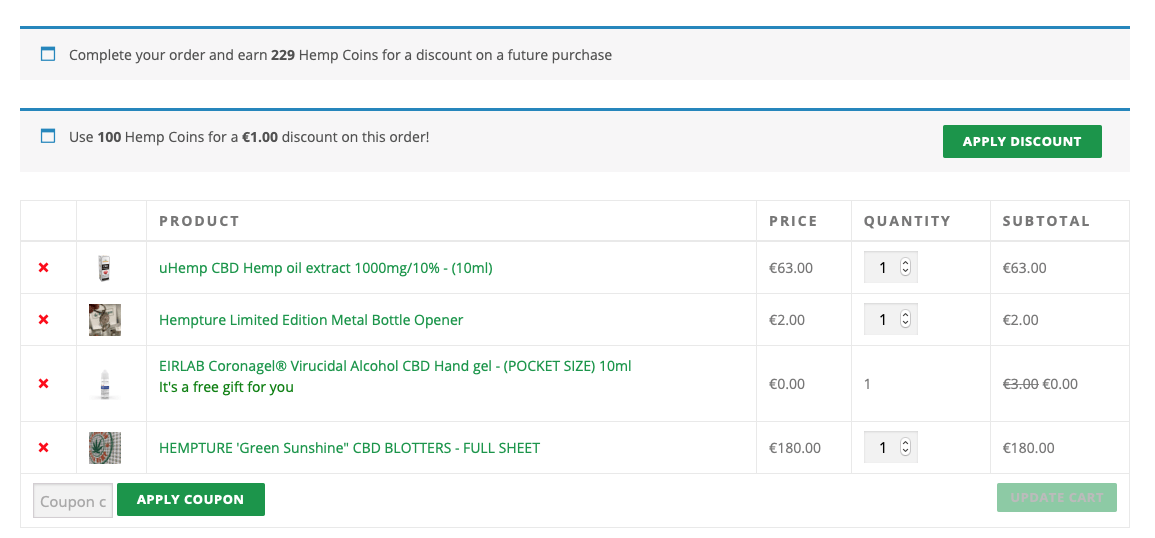The width and height of the screenshot is (1155, 538).
Task: Open EIRLAB Coronagel Hand gel product link
Action: point(395,366)
